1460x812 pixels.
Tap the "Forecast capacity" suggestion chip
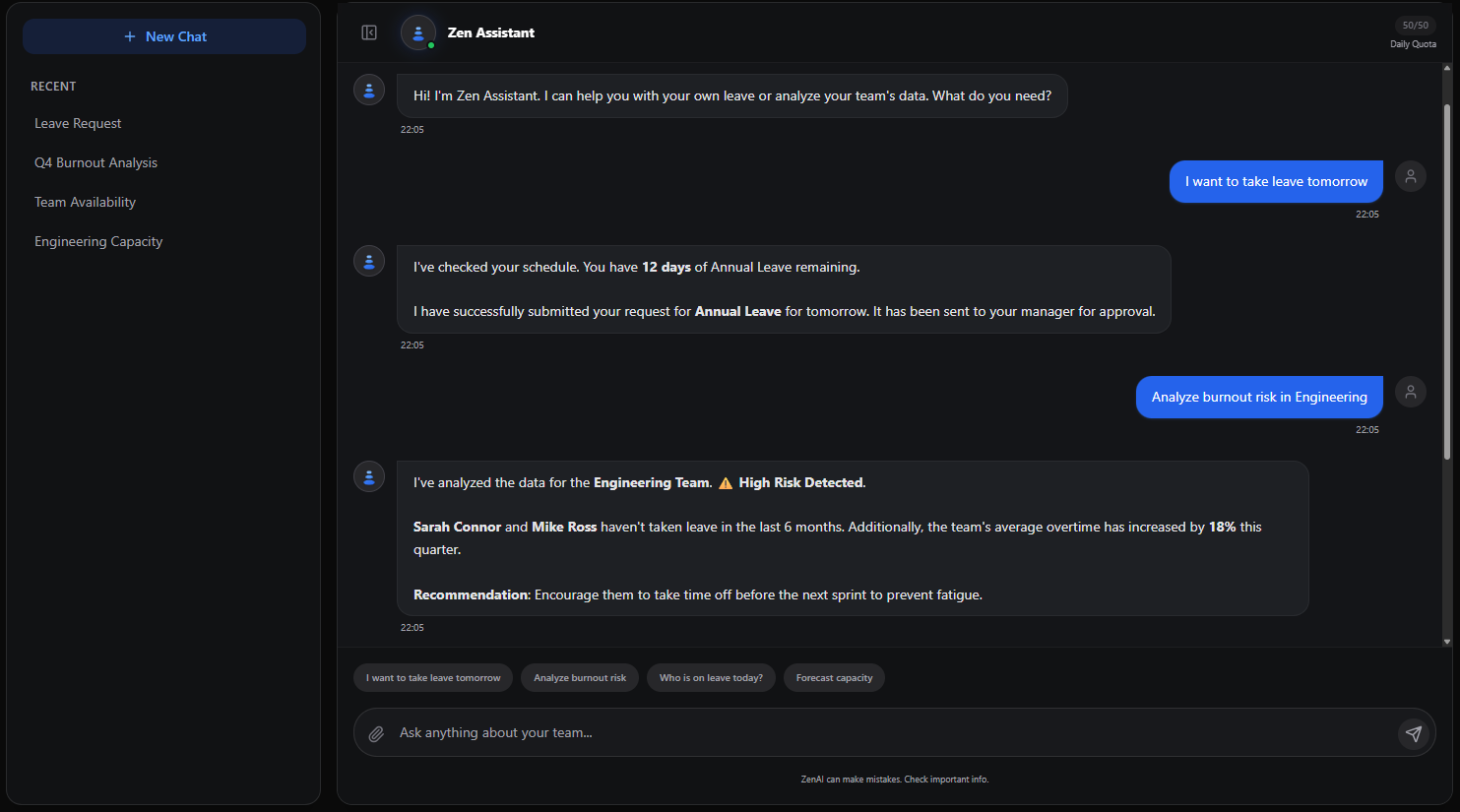834,678
